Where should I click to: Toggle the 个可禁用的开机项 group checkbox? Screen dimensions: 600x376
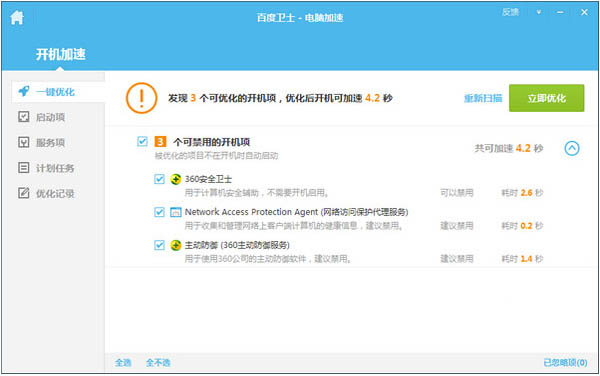click(142, 142)
